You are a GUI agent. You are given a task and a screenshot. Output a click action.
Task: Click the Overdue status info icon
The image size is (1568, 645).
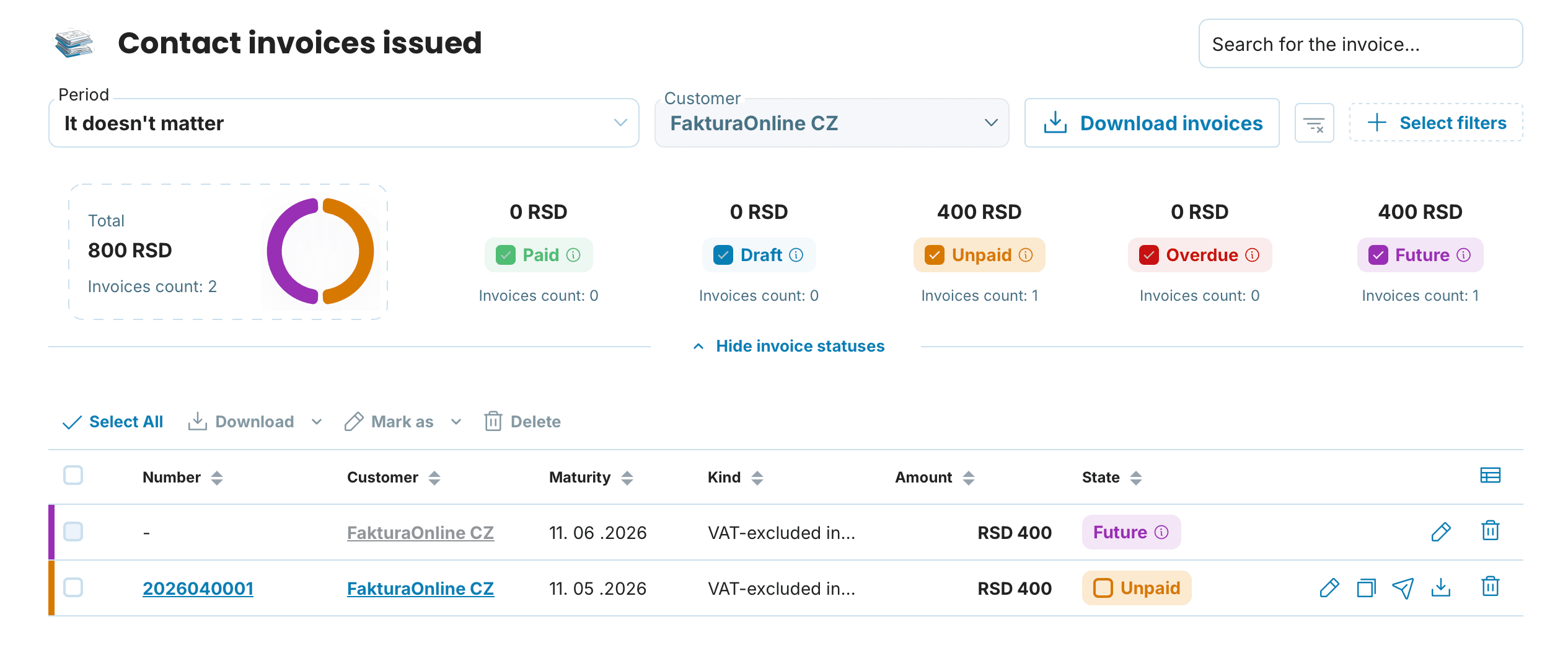point(1253,255)
